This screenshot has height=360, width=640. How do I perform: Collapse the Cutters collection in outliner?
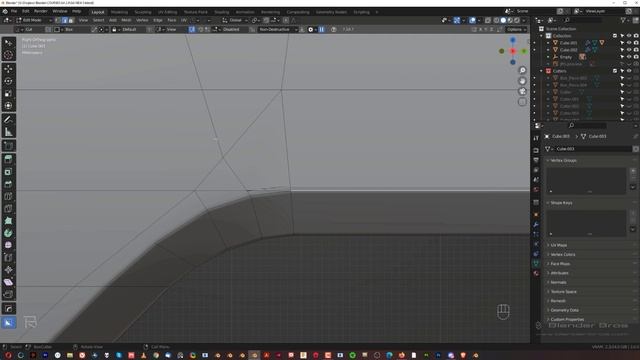(542, 71)
